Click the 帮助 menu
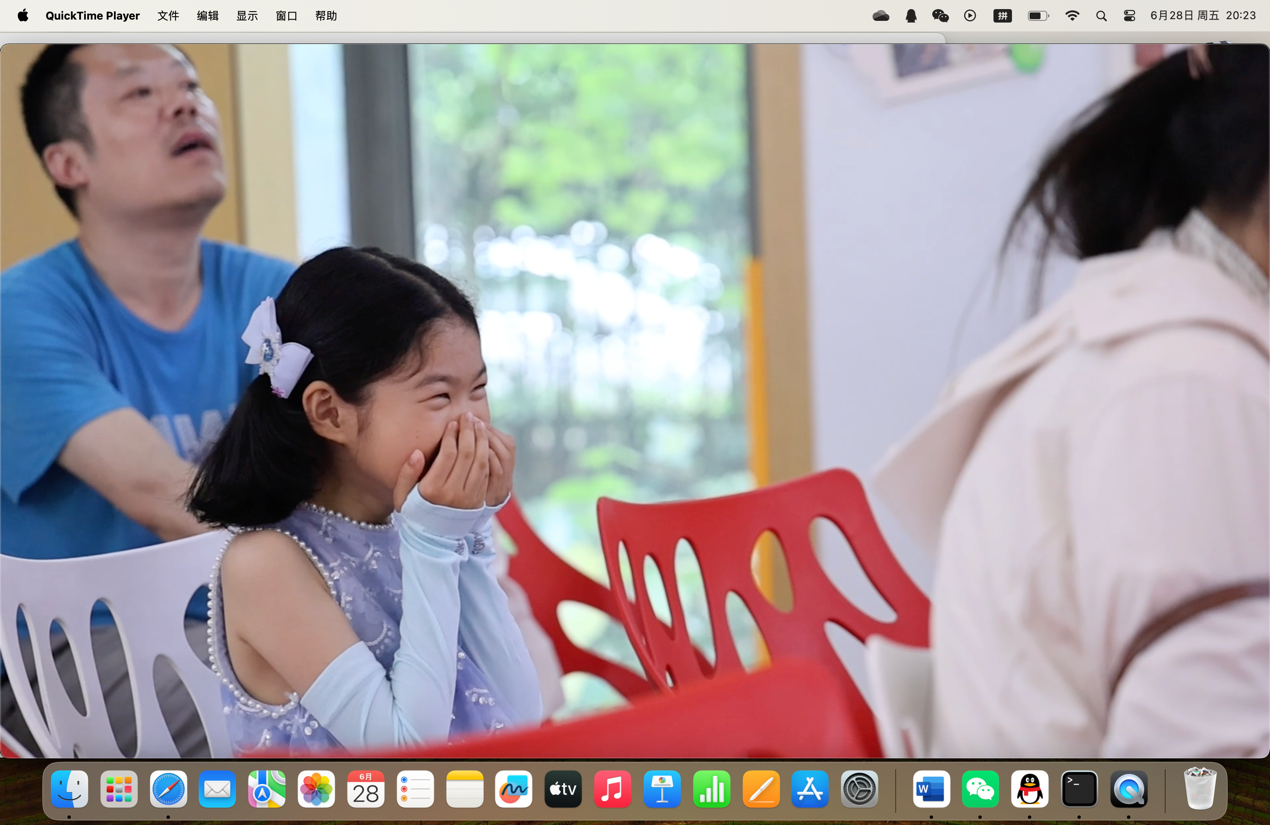The height and width of the screenshot is (825, 1270). 326,16
